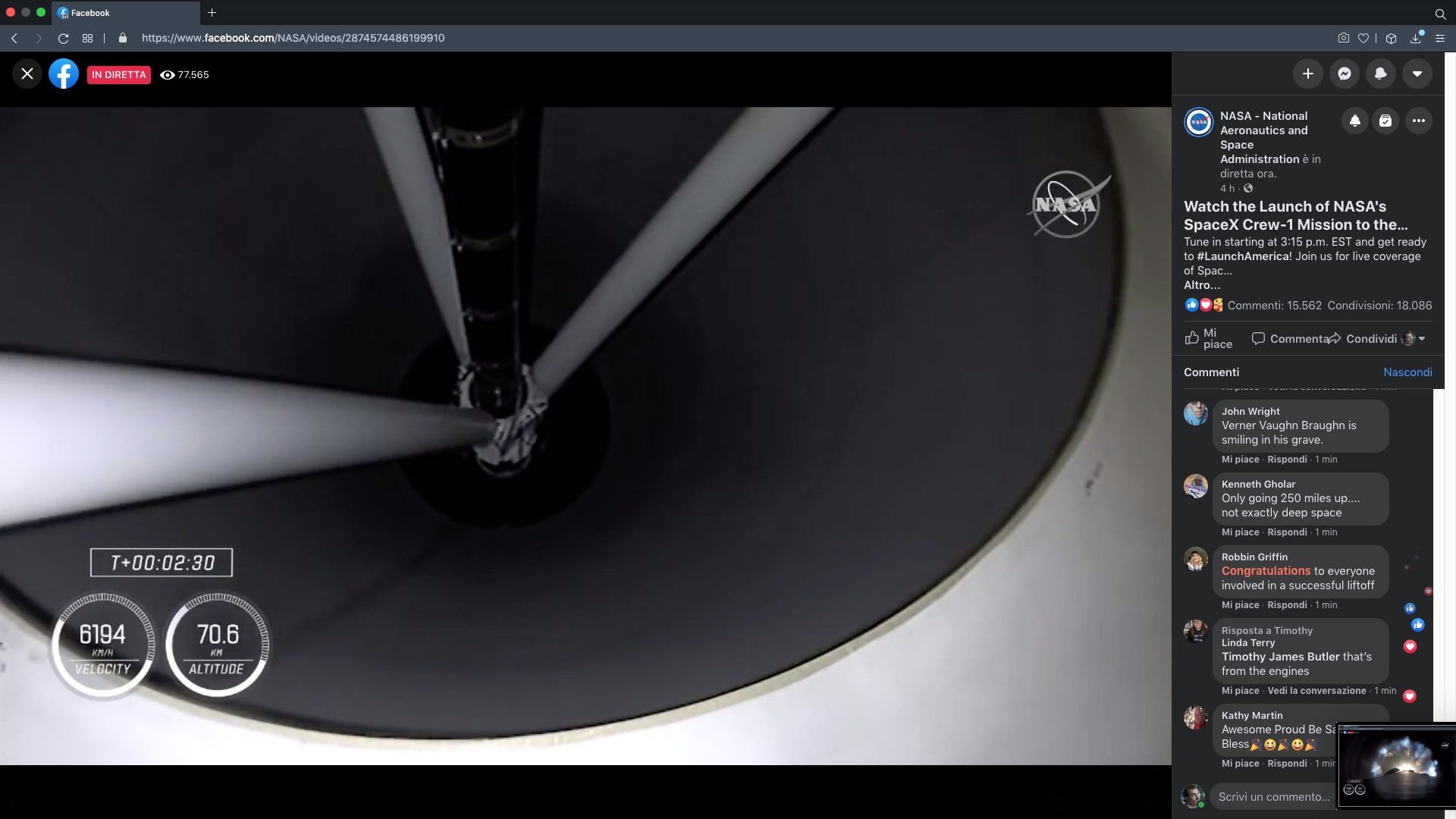This screenshot has height=819, width=1456.
Task: Like Kathy Martin's comment
Action: pyautogui.click(x=1240, y=764)
